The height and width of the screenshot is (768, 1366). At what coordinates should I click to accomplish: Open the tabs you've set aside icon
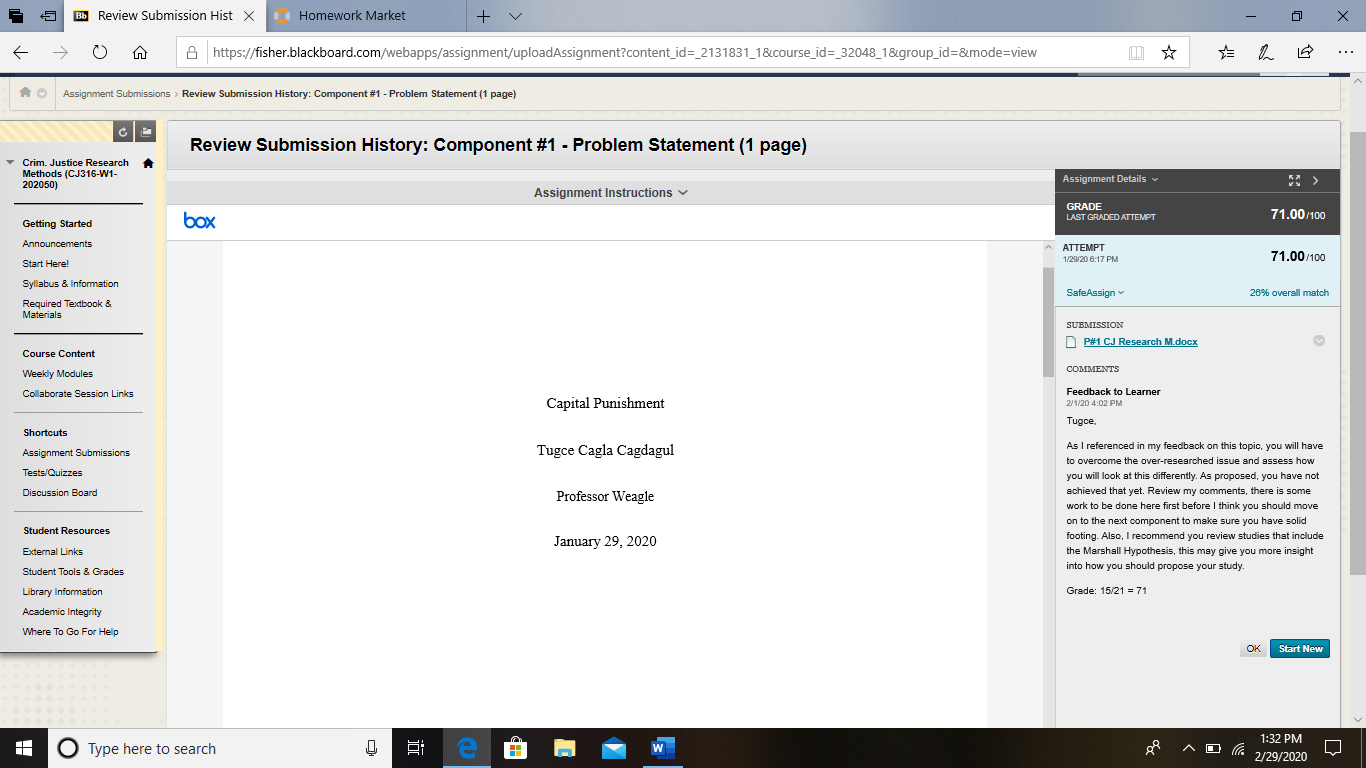coord(16,16)
